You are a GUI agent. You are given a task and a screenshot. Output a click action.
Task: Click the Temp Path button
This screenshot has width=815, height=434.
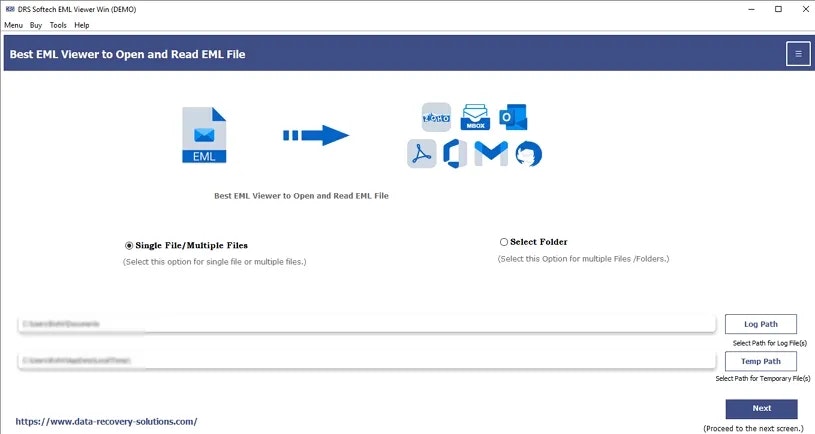tap(760, 361)
